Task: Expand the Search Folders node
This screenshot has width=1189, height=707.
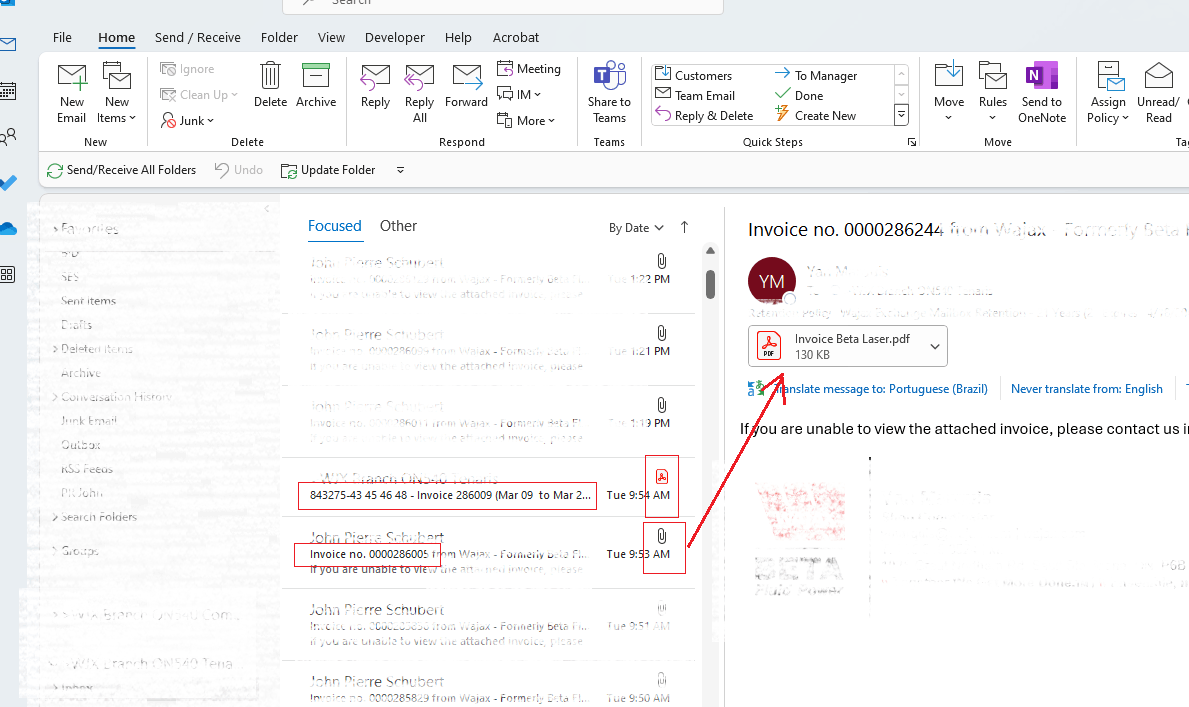Action: point(55,517)
